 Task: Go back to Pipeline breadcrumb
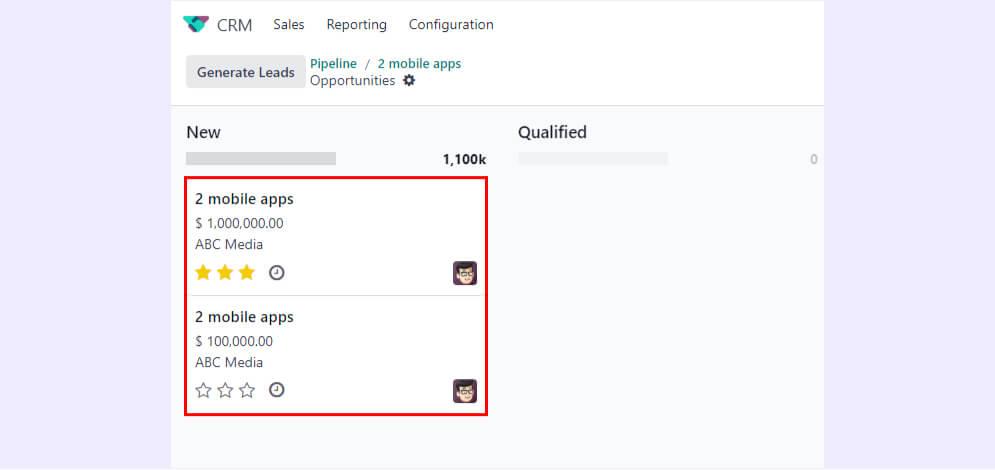click(333, 63)
